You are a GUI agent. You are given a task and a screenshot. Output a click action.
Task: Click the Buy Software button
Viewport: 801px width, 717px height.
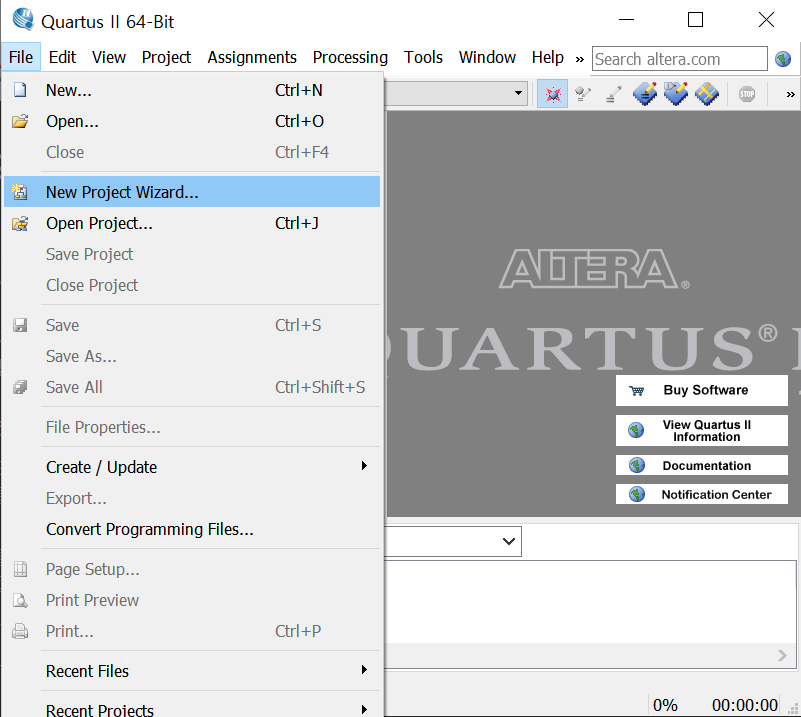tap(701, 391)
